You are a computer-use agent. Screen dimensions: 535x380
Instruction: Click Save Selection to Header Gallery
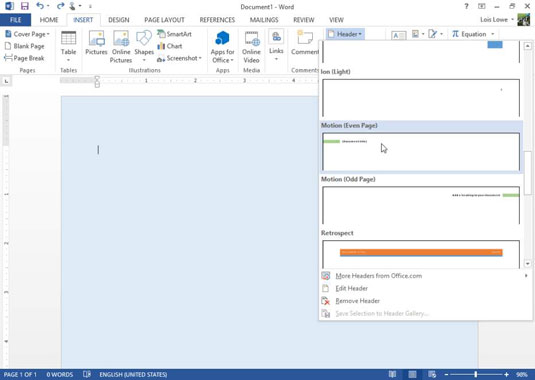(x=425, y=313)
